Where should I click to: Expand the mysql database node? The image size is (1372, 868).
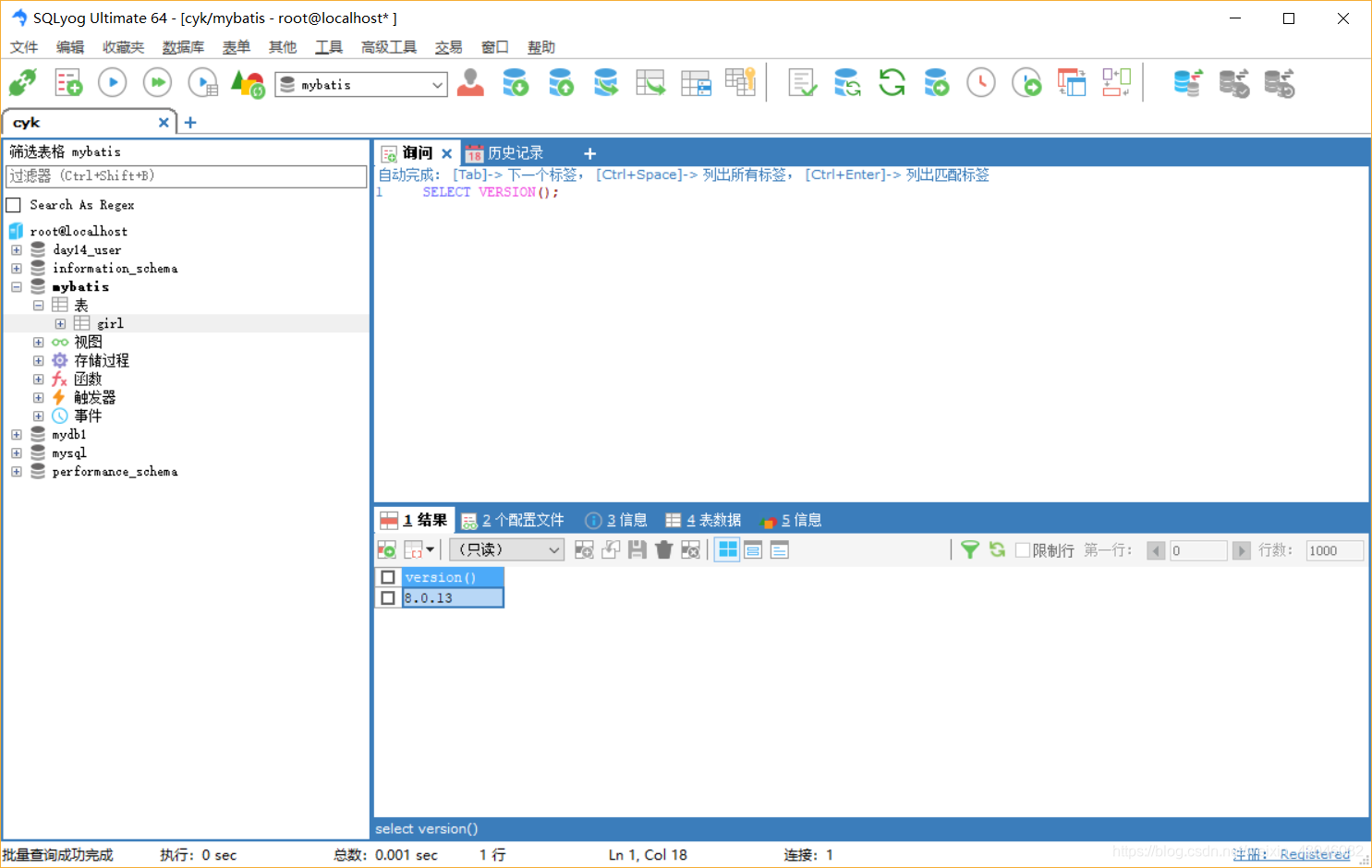[17, 453]
